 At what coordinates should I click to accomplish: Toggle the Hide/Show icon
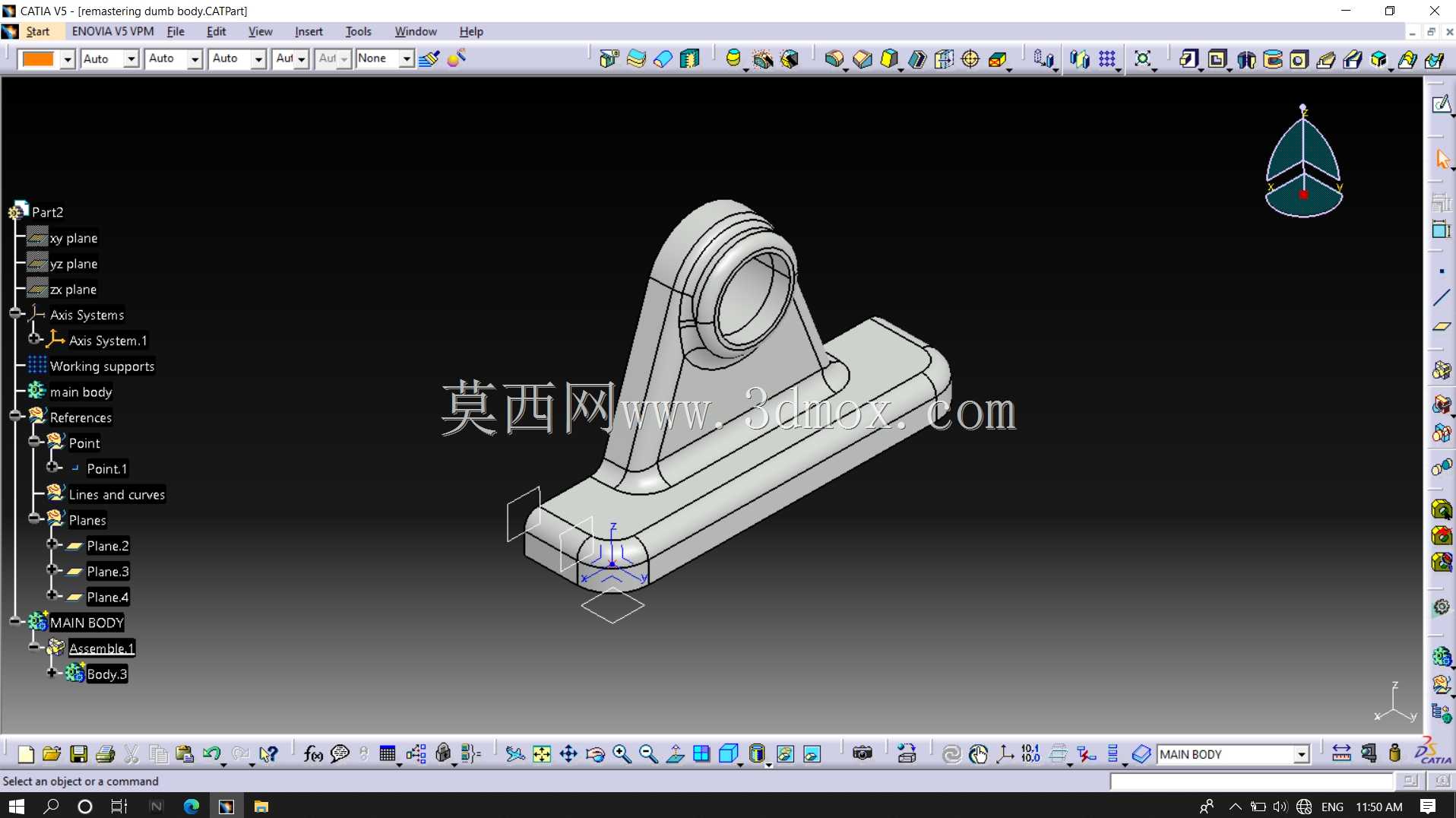coord(785,753)
